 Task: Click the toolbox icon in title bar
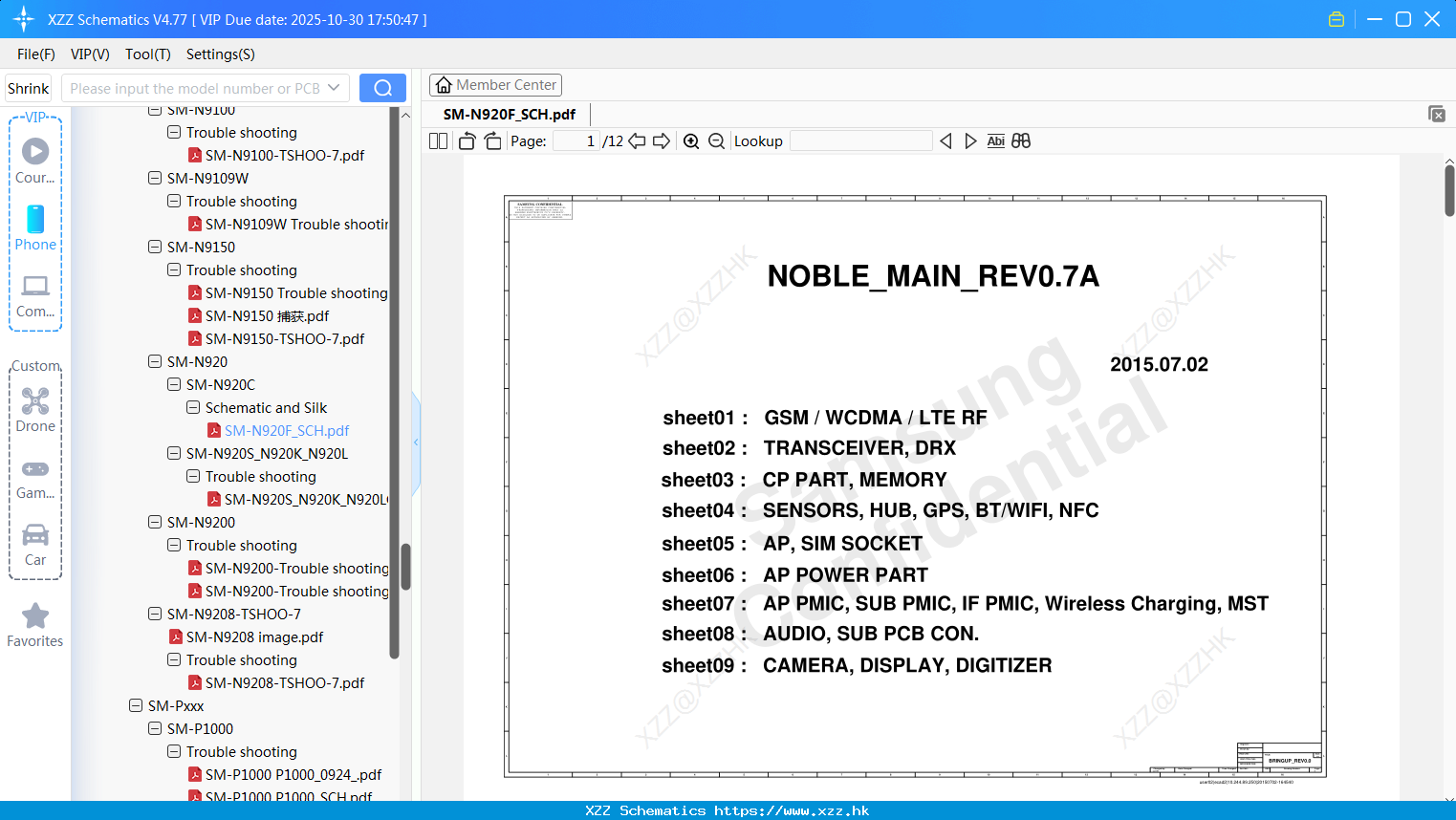coord(1336,19)
